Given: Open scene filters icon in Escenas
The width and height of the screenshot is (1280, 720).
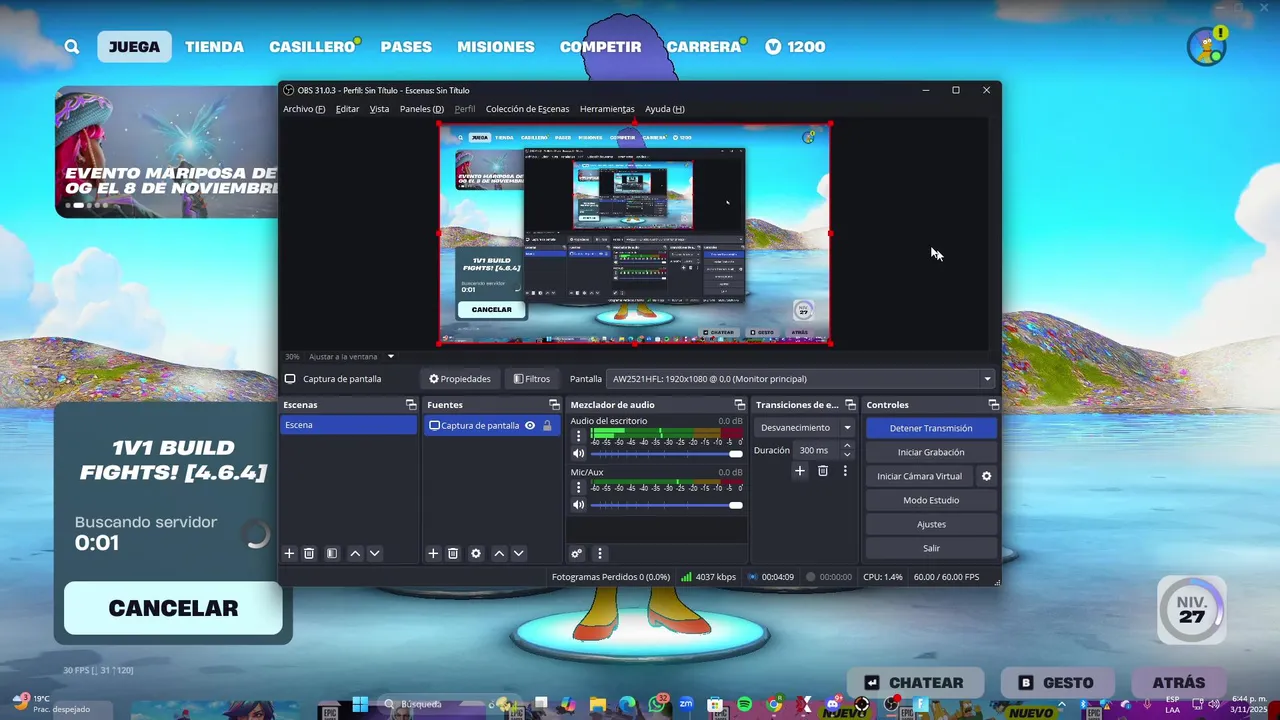Looking at the screenshot, I should click(332, 553).
